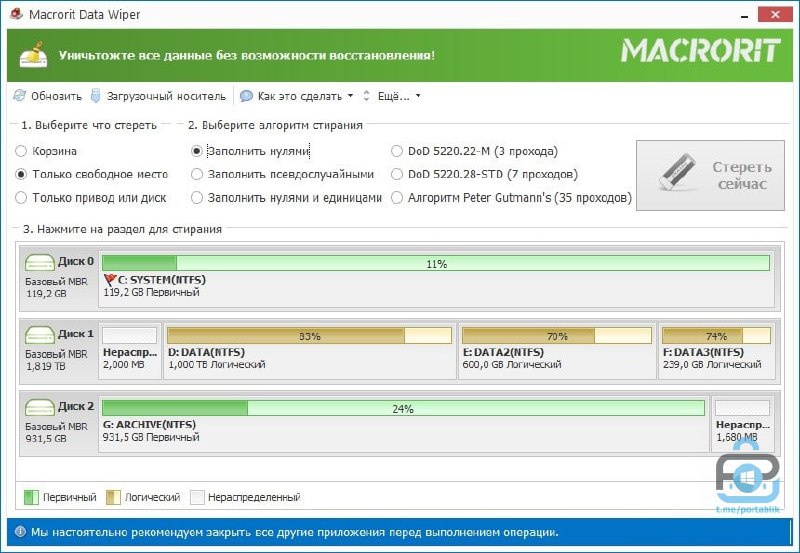The image size is (800, 553).
Task: Click the Обновить toolbar label
Action: click(56, 96)
